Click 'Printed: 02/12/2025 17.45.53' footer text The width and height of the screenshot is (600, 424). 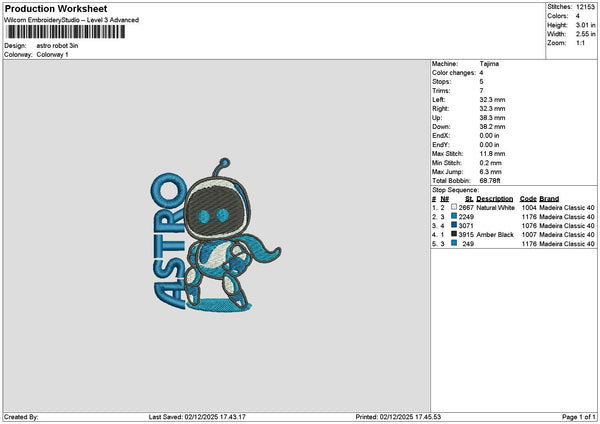(x=398, y=417)
